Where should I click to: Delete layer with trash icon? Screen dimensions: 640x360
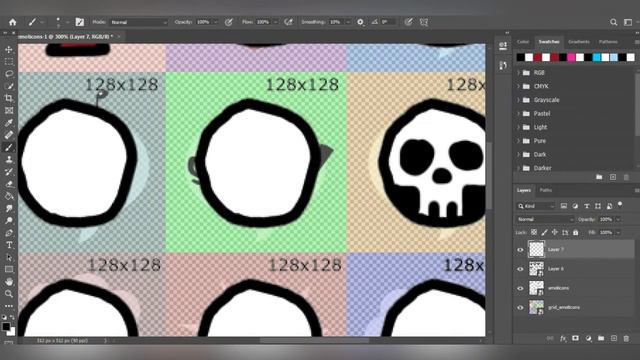tap(626, 338)
